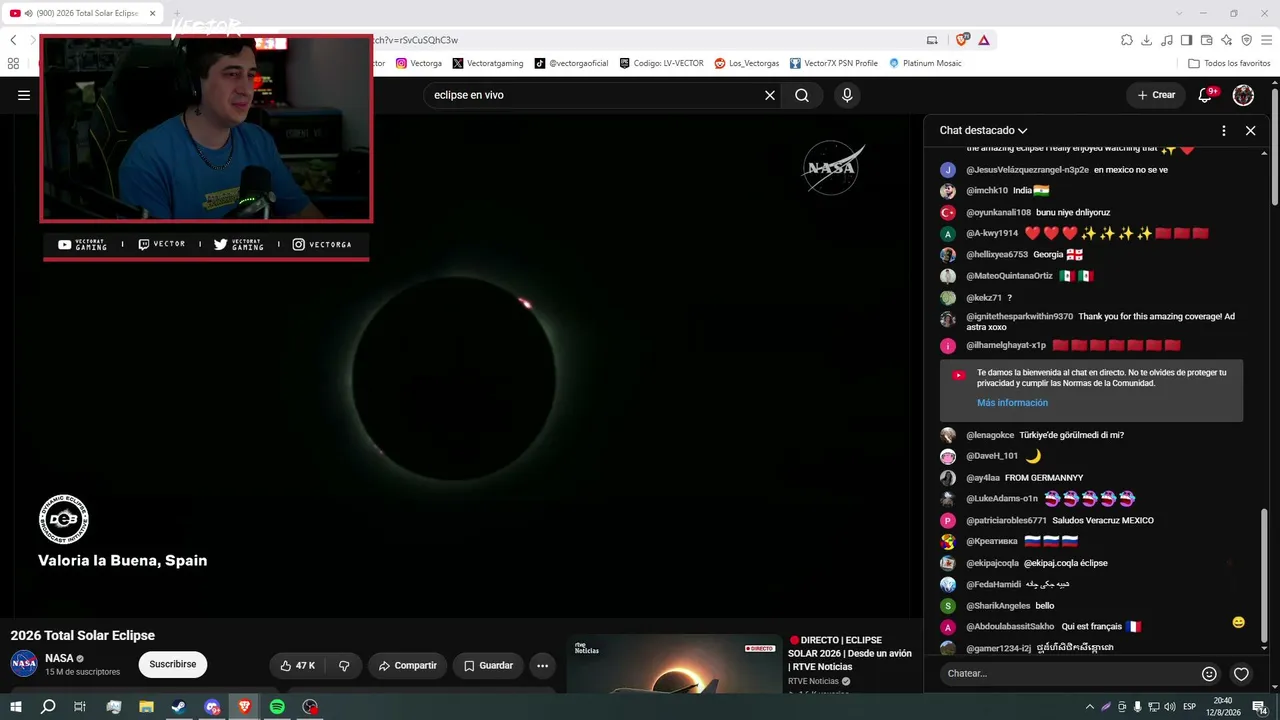Open the Windows notification center
Image resolution: width=1280 pixels, height=720 pixels.
point(1260,707)
